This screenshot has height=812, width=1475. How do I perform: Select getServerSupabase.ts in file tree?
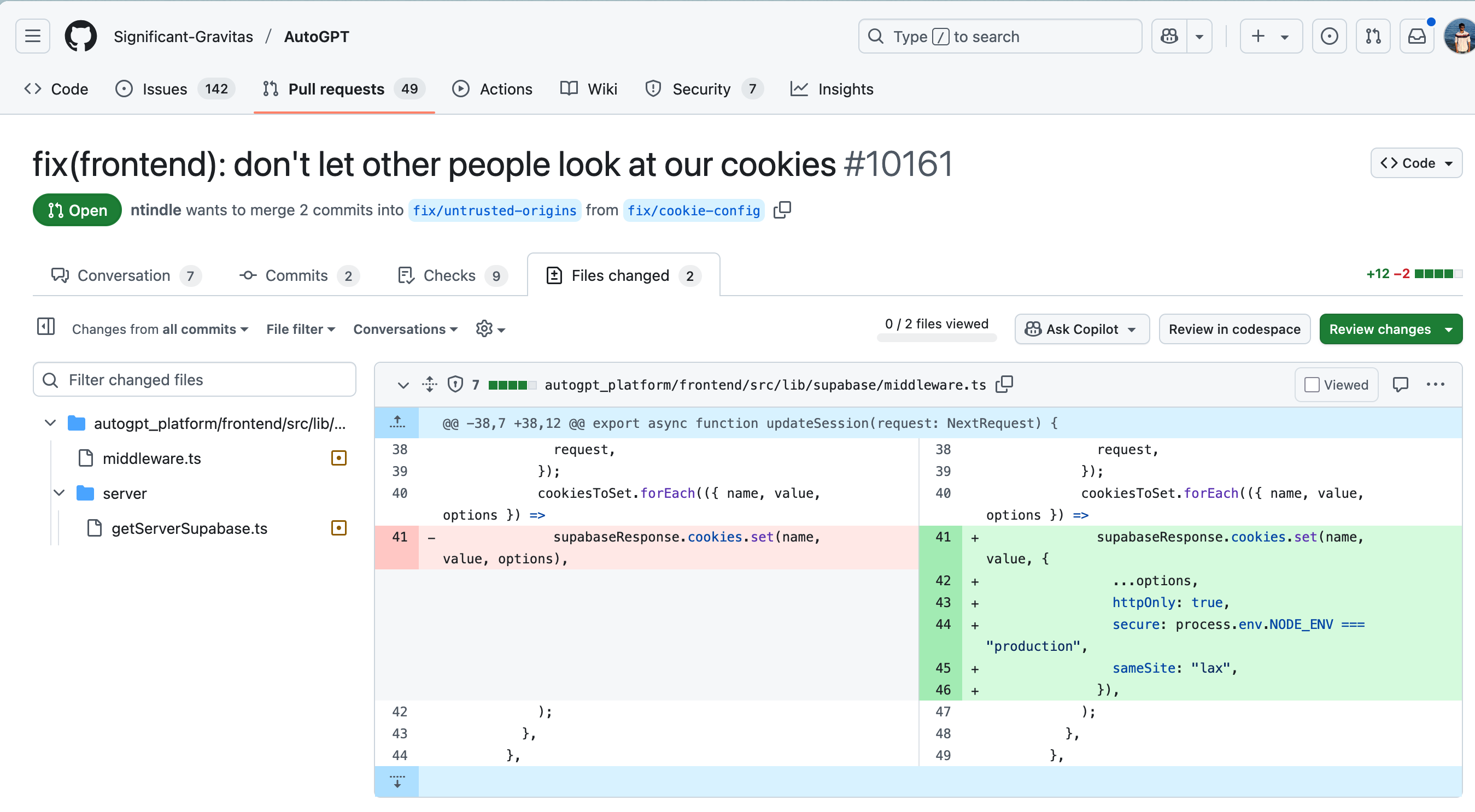pyautogui.click(x=189, y=528)
